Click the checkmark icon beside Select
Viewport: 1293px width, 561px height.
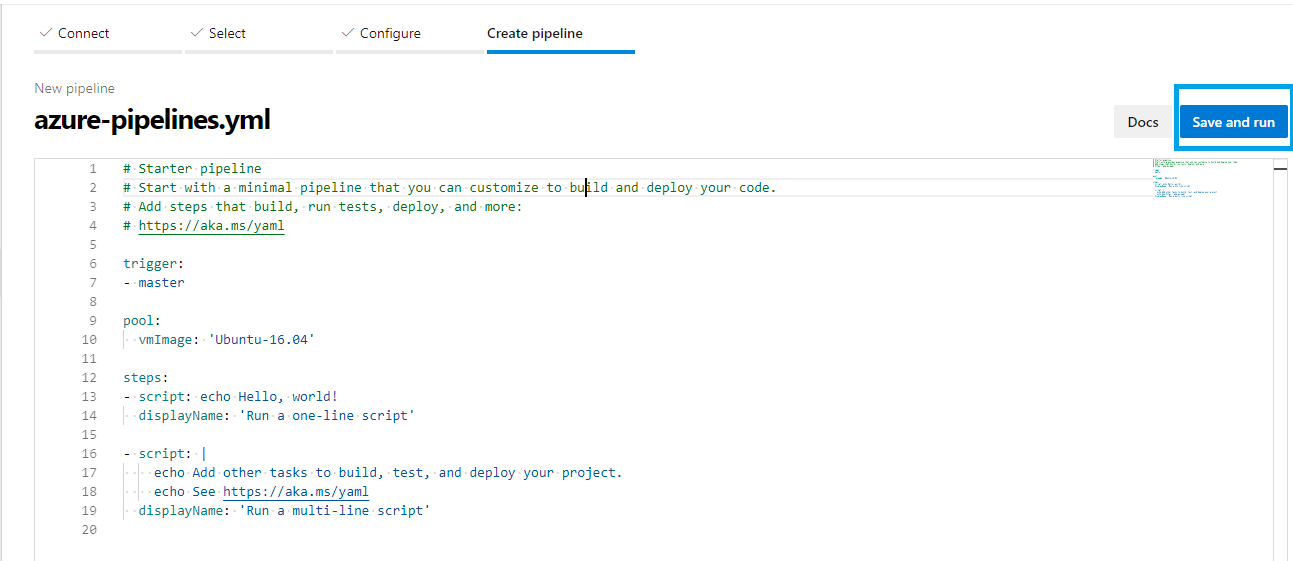pyautogui.click(x=196, y=33)
